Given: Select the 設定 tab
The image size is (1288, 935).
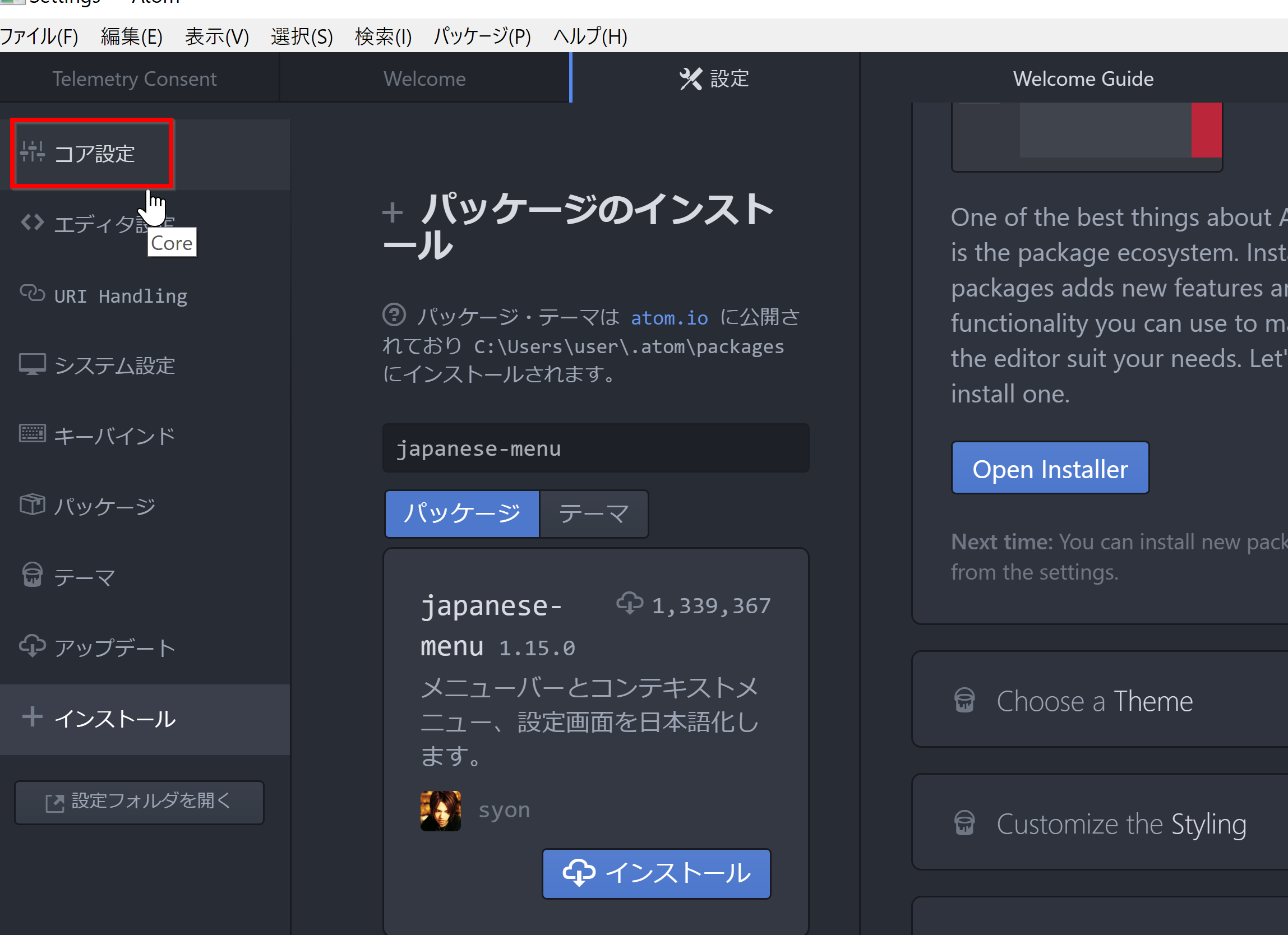Looking at the screenshot, I should click(x=715, y=78).
